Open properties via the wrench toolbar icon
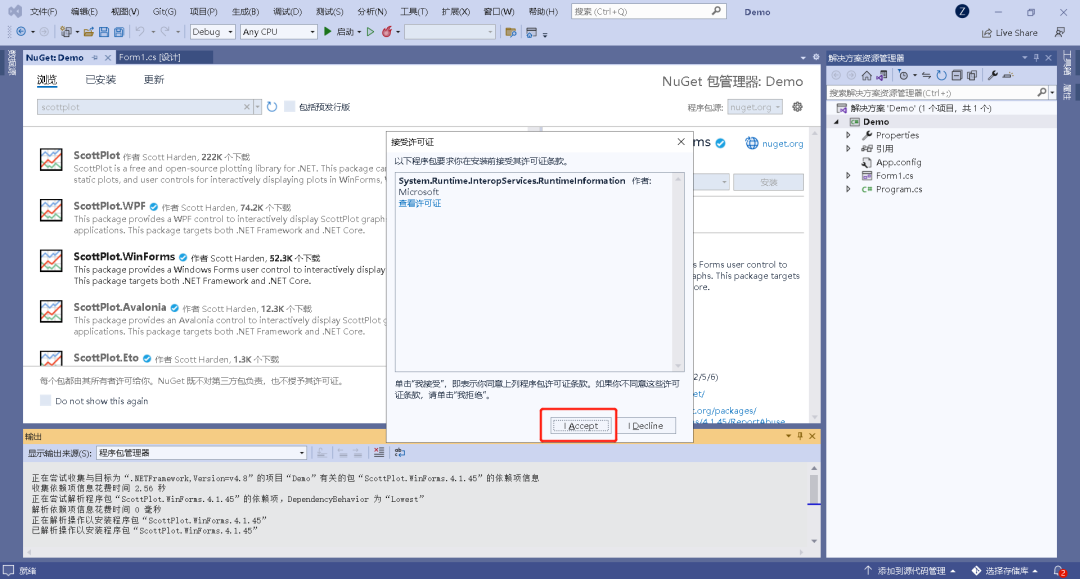The image size is (1080, 579). click(x=993, y=75)
